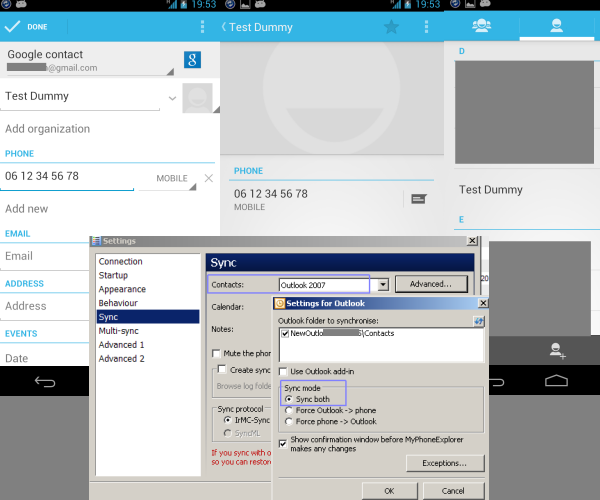Screen dimensions: 600x500
Task: Click OK in Settings for Outlook
Action: pos(390,491)
